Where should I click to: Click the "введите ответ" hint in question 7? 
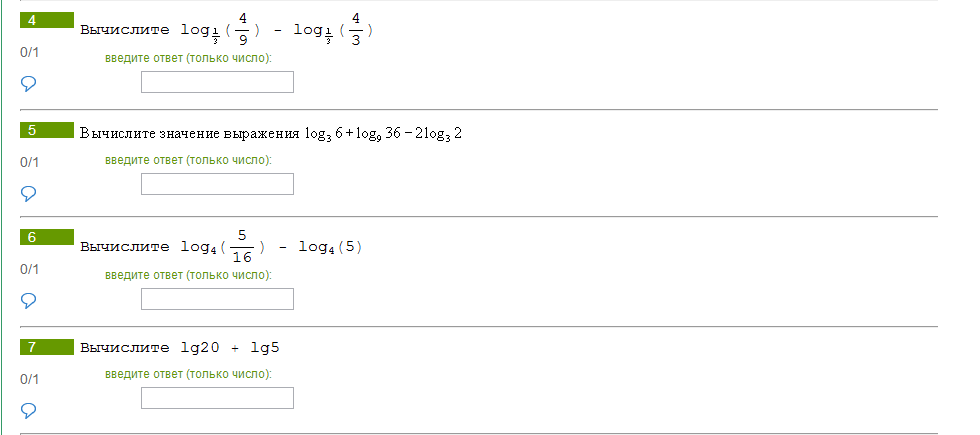[x=188, y=374]
